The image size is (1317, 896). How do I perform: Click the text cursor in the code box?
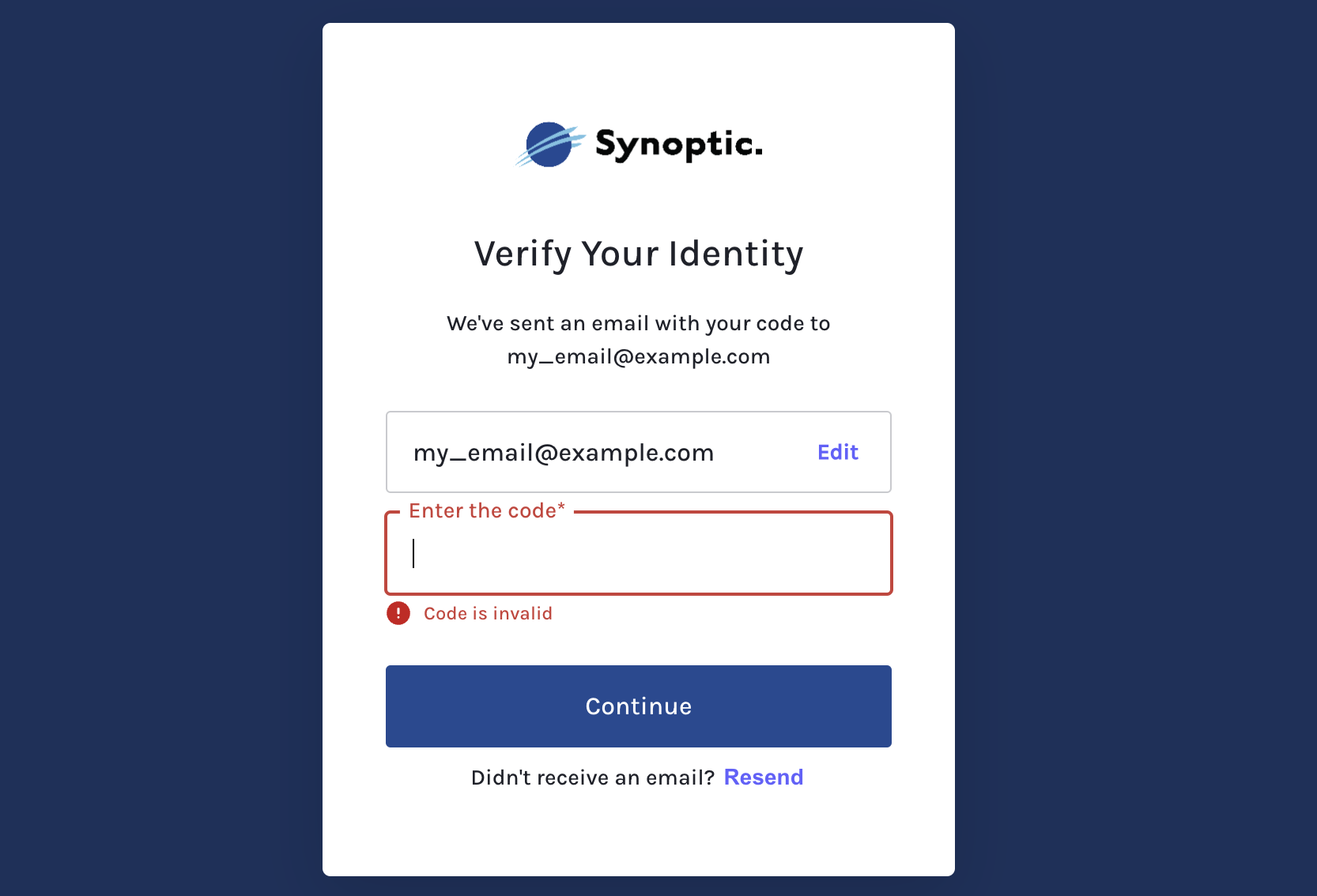coord(413,553)
